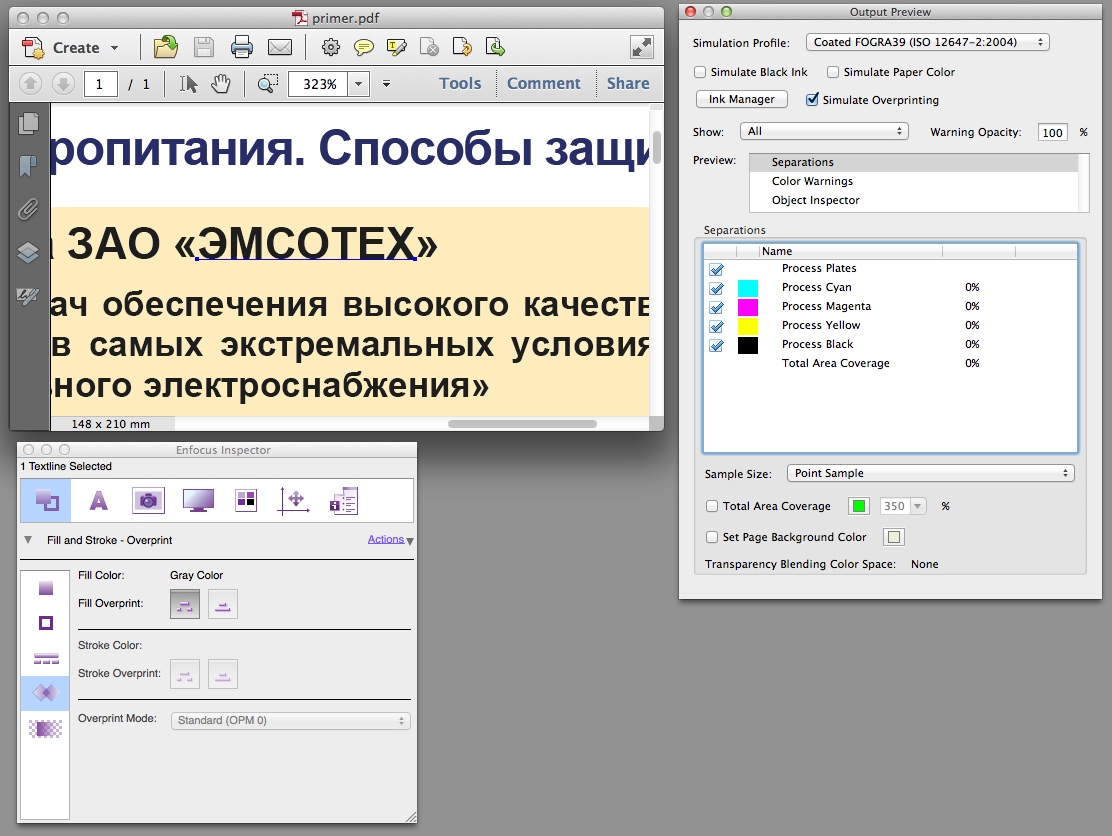
Task: Select the Stroke subcategory square icon
Action: click(46, 623)
